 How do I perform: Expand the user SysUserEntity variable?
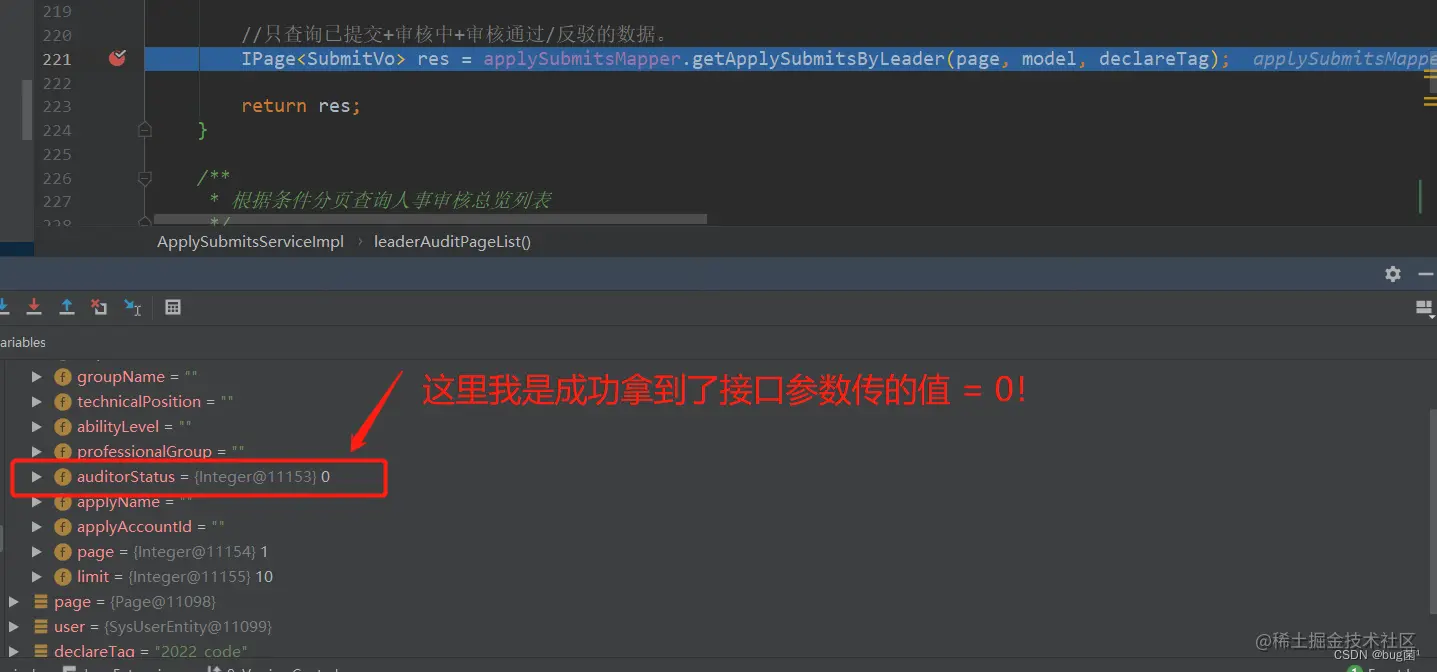[13, 627]
